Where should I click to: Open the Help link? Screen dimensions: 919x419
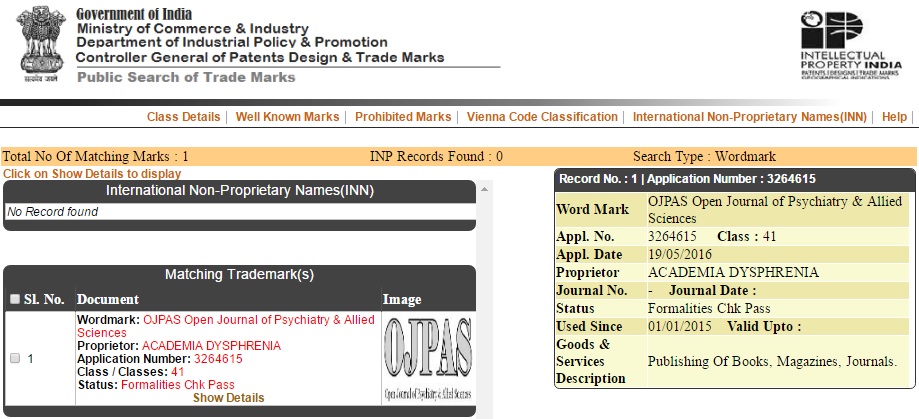(894, 117)
